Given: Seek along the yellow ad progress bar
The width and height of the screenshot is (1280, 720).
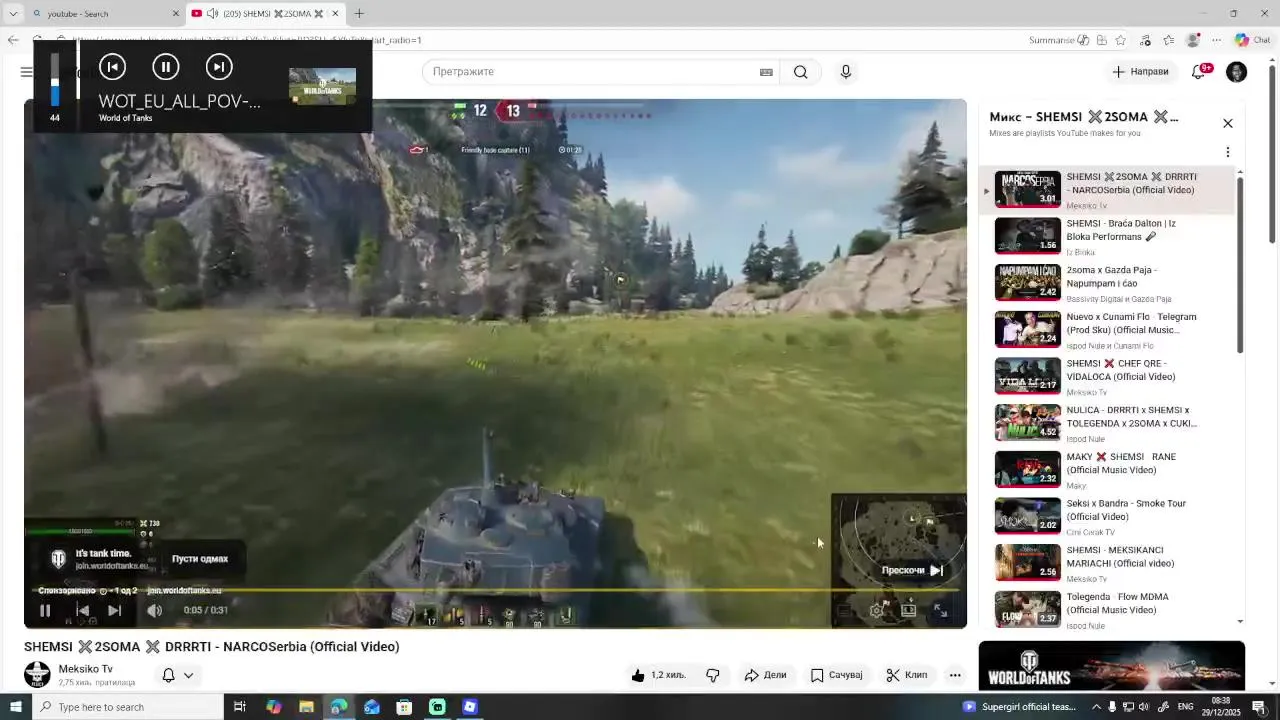Looking at the screenshot, I should 495,590.
